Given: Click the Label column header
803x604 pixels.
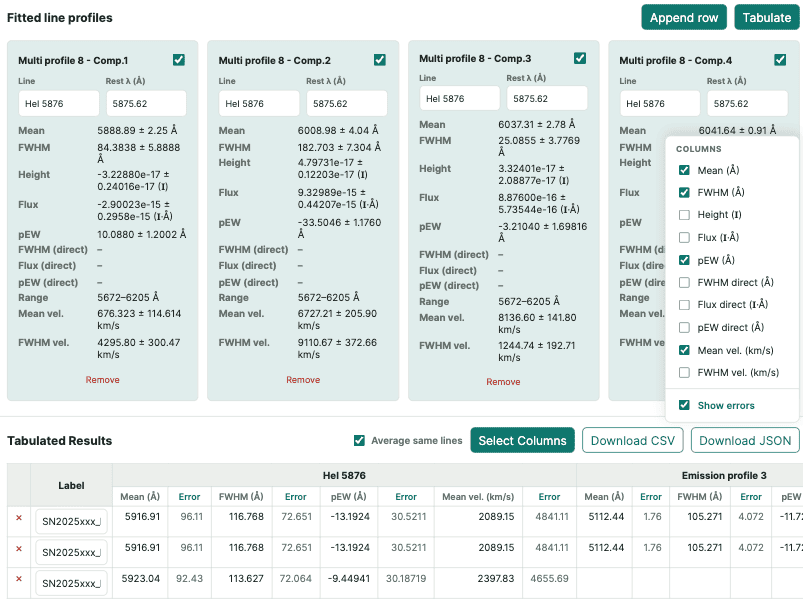Looking at the screenshot, I should tap(71, 485).
